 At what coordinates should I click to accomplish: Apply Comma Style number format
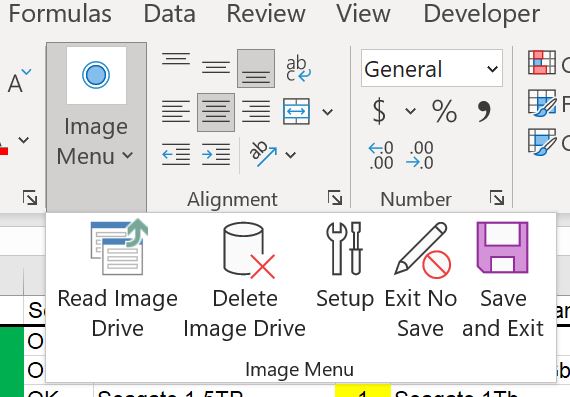(x=484, y=111)
